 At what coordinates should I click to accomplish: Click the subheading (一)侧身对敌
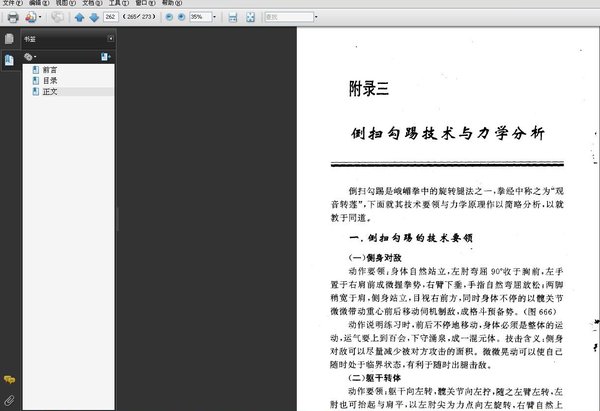point(375,258)
